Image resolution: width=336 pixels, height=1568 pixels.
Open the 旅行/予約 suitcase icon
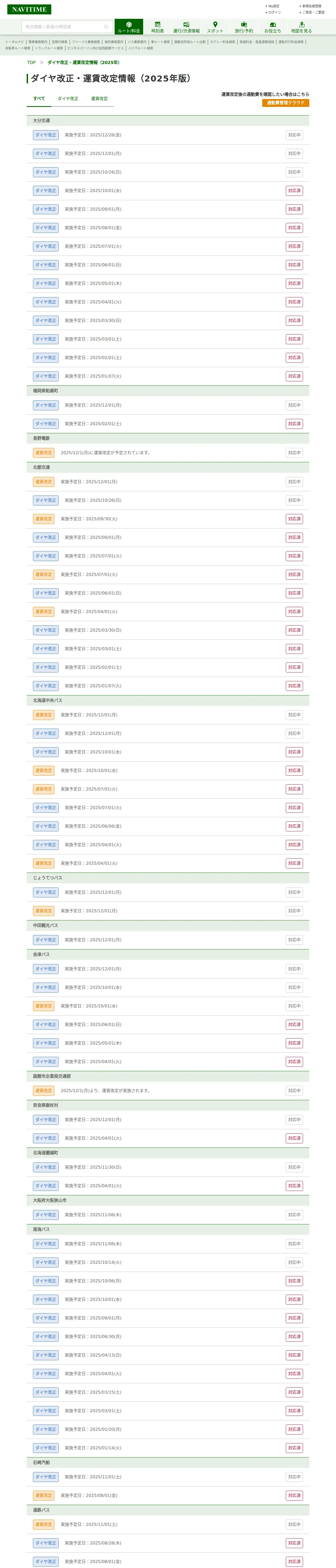click(244, 27)
